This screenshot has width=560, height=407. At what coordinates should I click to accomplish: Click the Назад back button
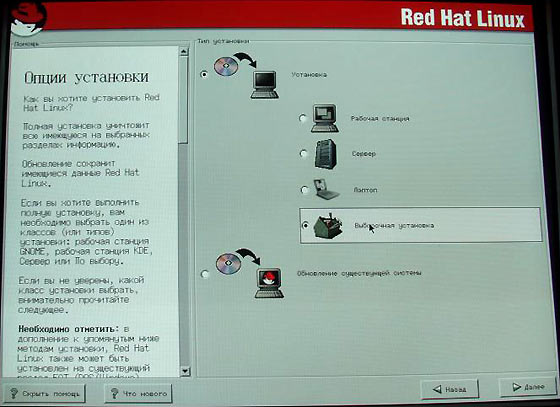pyautogui.click(x=450, y=389)
